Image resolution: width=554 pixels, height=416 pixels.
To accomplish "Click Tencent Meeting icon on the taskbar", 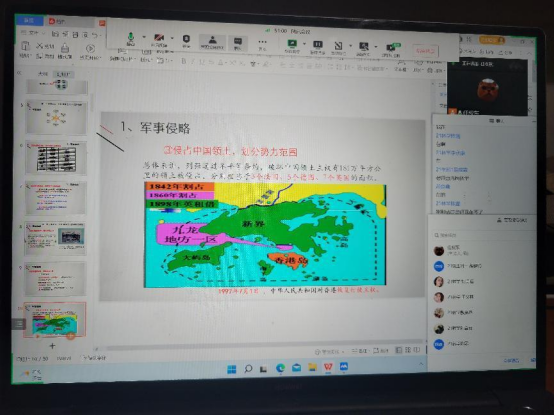I will 344,367.
